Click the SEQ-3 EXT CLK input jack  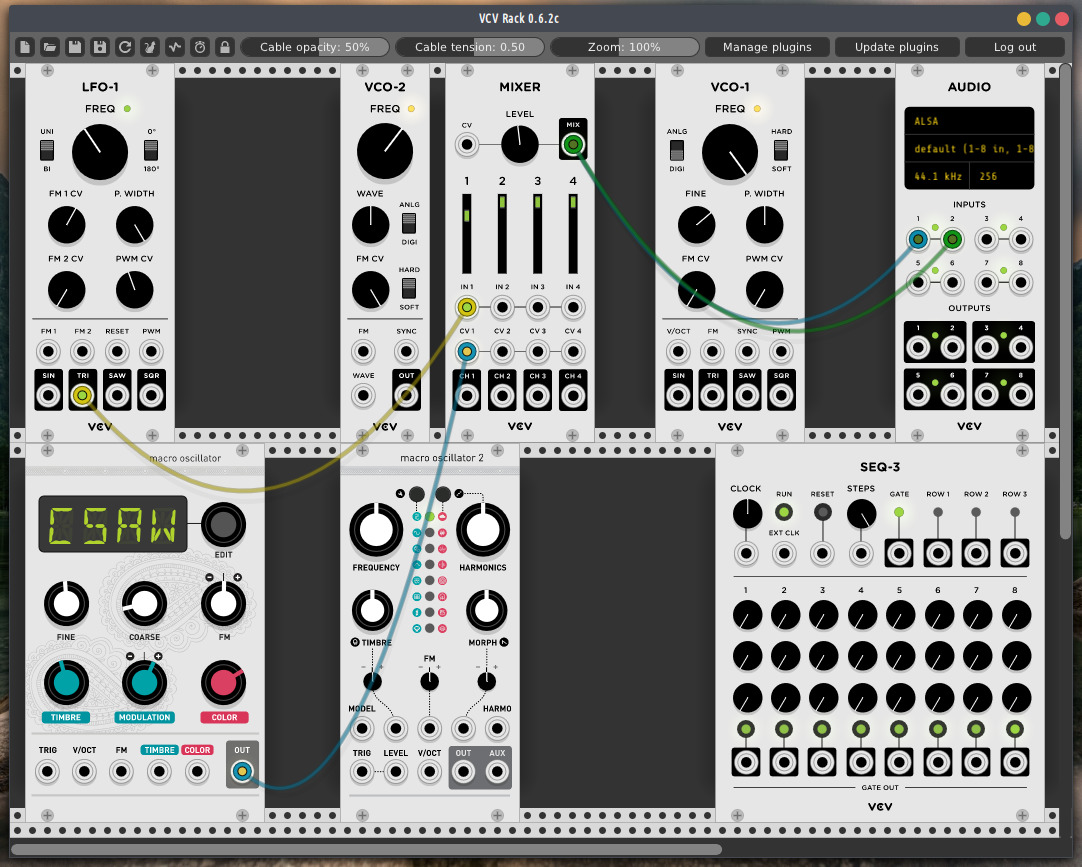(784, 553)
